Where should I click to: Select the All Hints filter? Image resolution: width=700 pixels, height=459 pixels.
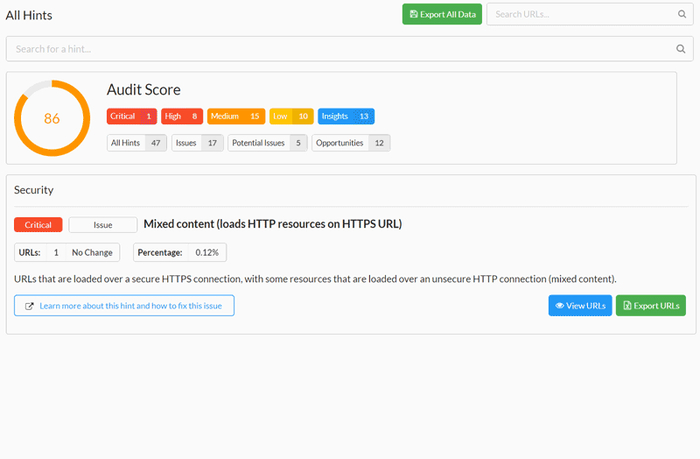[x=137, y=143]
